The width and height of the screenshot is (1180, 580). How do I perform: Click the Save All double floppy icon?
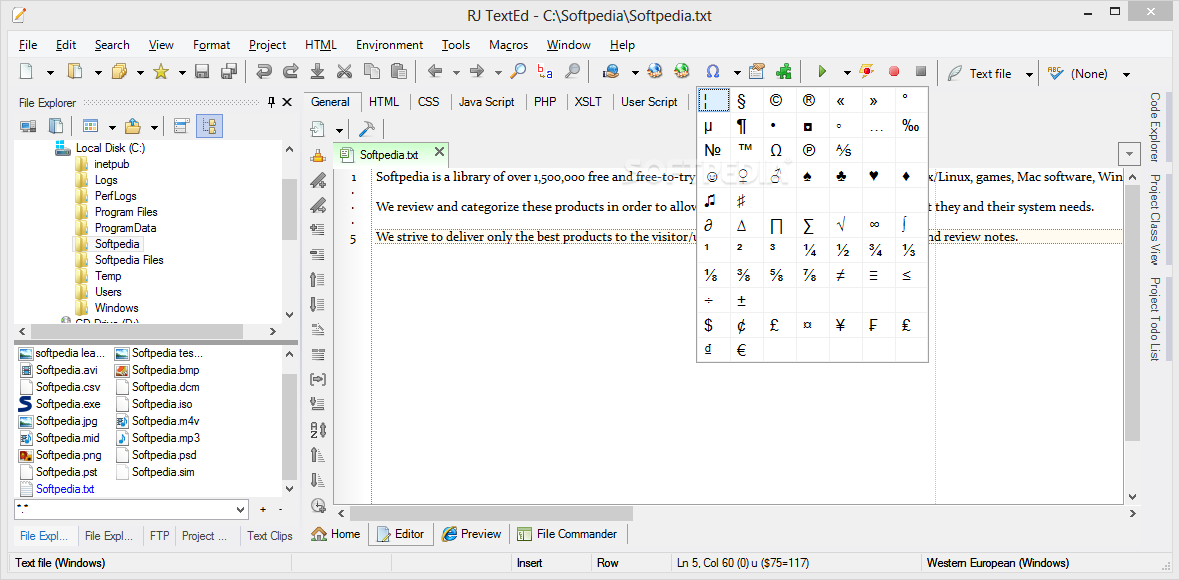tap(229, 72)
